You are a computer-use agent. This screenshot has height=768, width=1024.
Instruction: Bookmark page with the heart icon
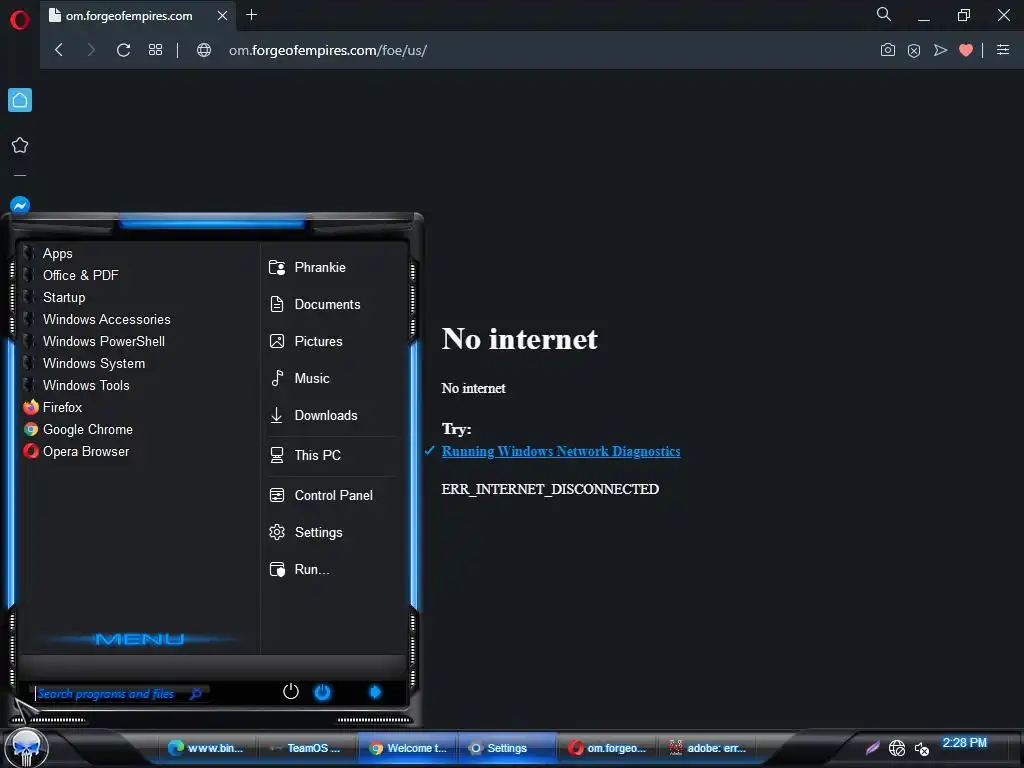[x=966, y=50]
